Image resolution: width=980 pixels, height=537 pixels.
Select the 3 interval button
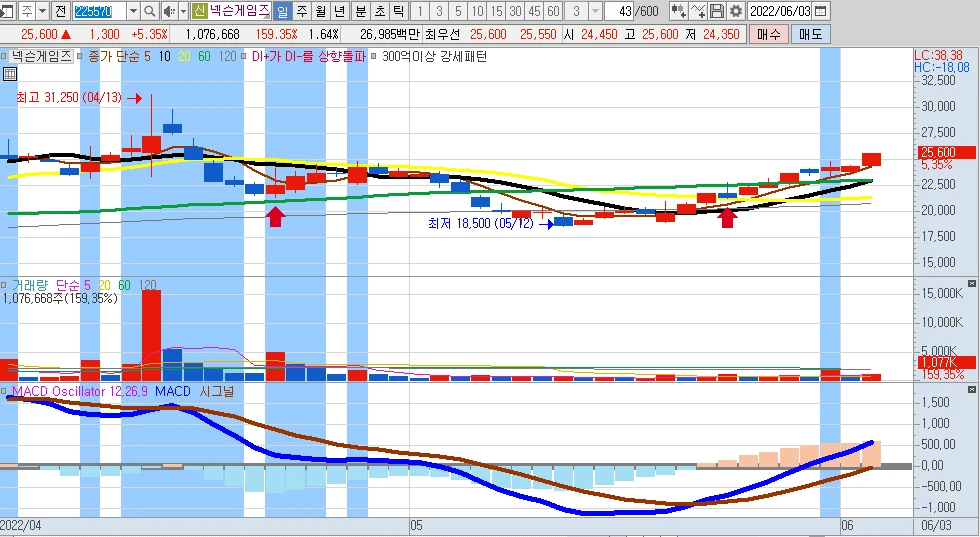pyautogui.click(x=439, y=11)
